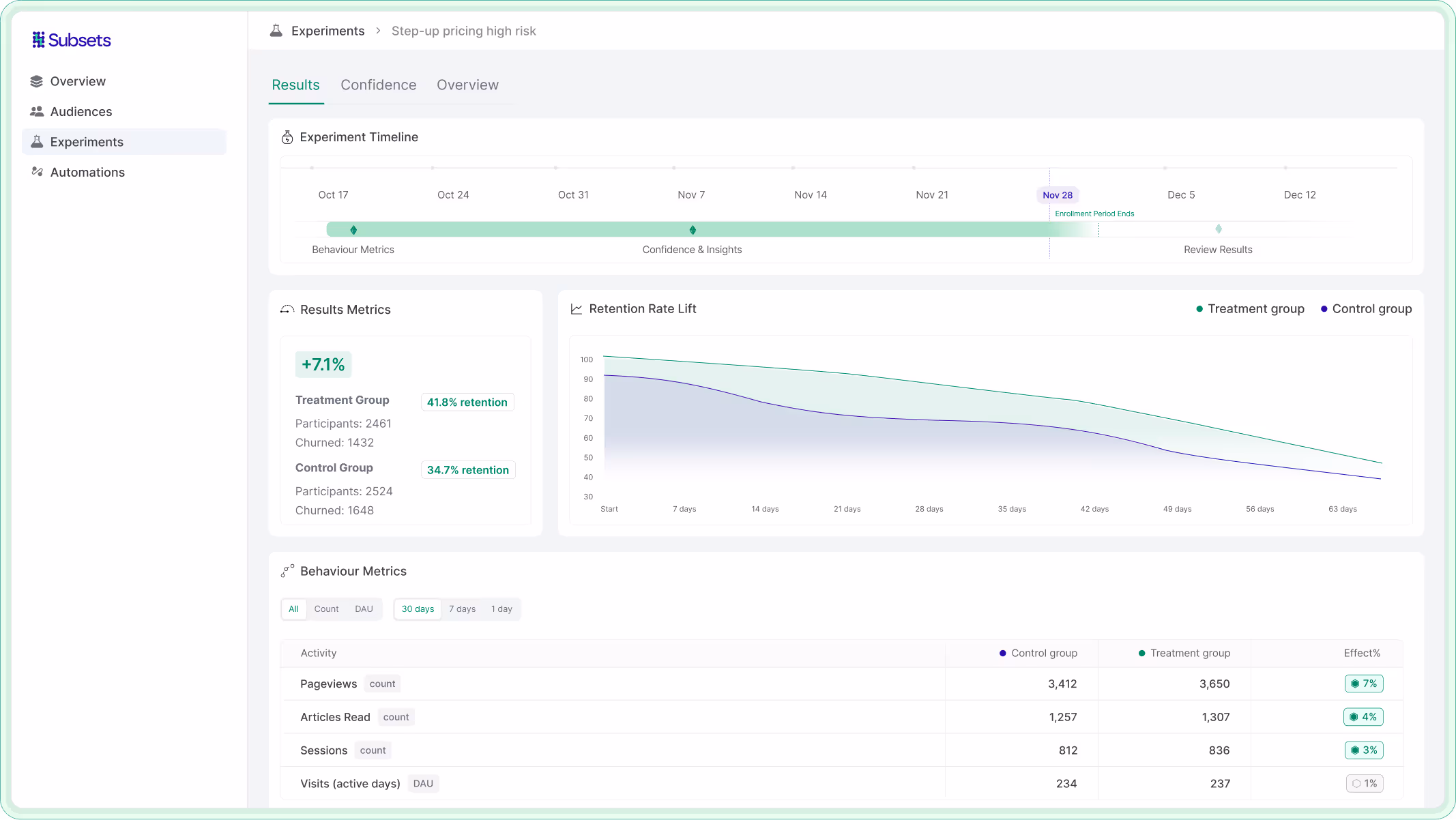Click the Review Results diamond marker
1456x820 pixels.
pos(1218,229)
